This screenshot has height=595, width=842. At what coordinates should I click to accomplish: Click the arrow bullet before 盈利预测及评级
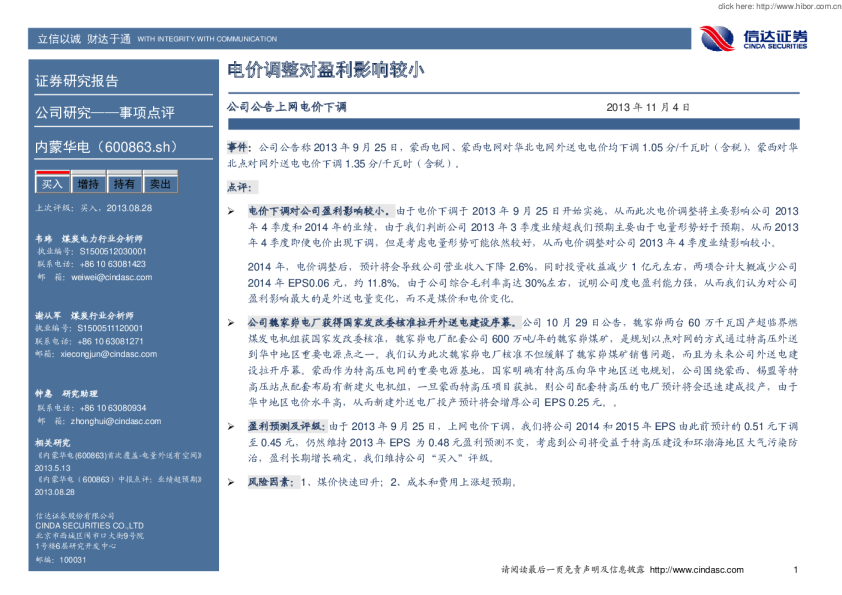click(x=231, y=425)
